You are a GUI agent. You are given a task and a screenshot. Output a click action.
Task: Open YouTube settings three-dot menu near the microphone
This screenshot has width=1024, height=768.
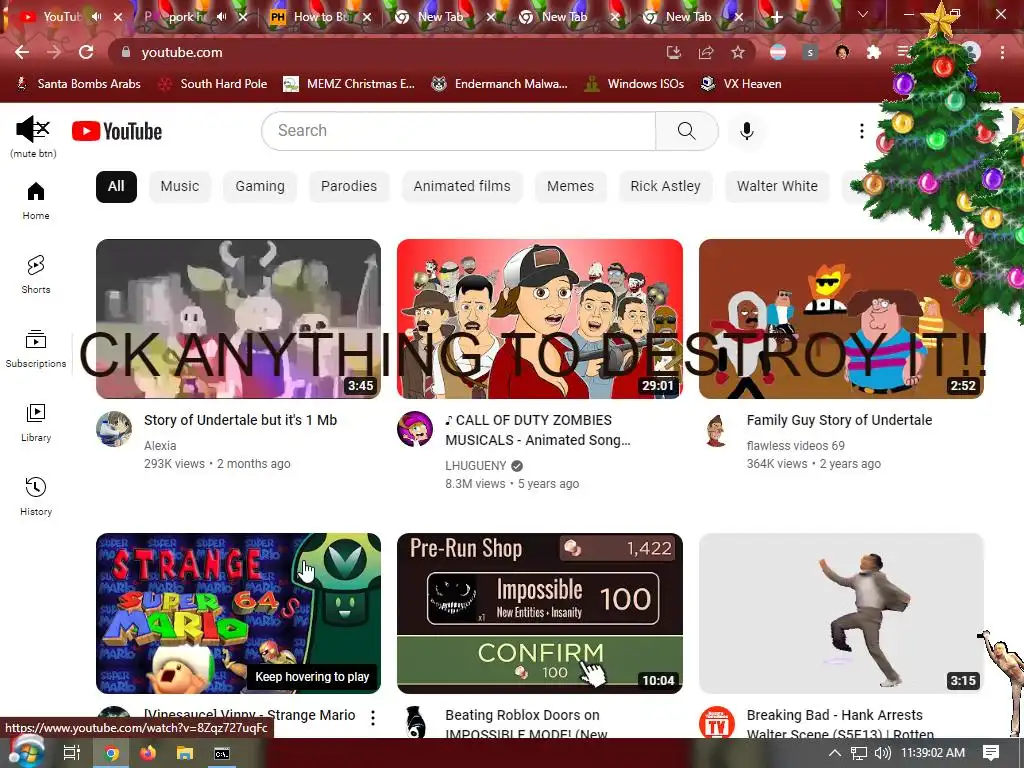click(861, 131)
